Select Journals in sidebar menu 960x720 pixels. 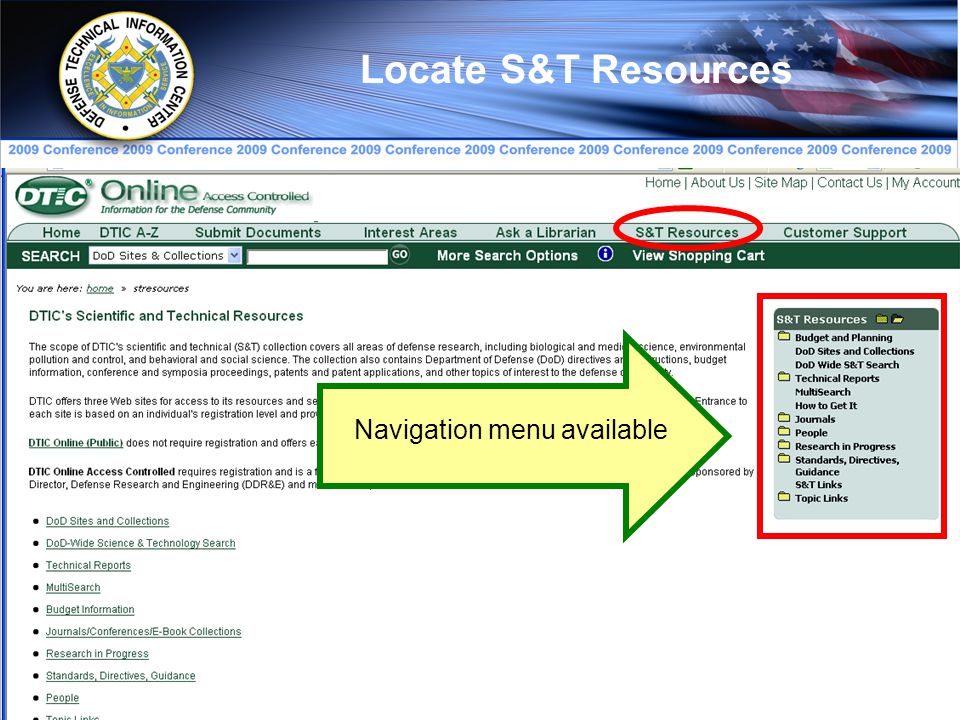point(814,419)
